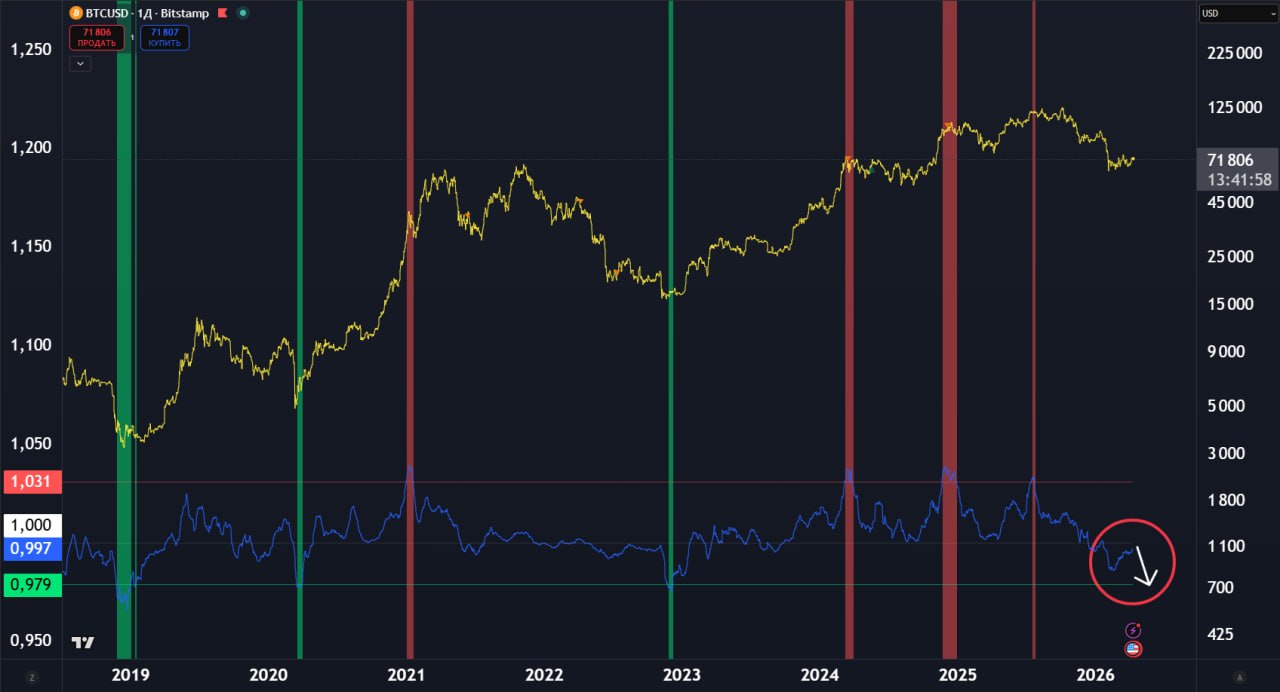Click the 1,050 left scale label
This screenshot has height=692, width=1280.
pyautogui.click(x=30, y=443)
